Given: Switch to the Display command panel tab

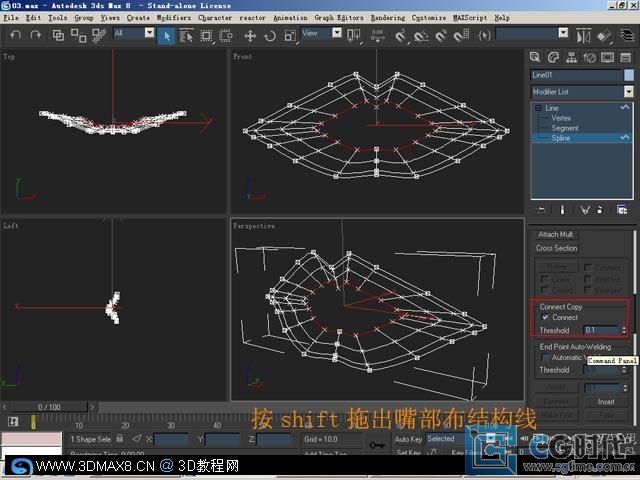Looking at the screenshot, I should [607, 58].
